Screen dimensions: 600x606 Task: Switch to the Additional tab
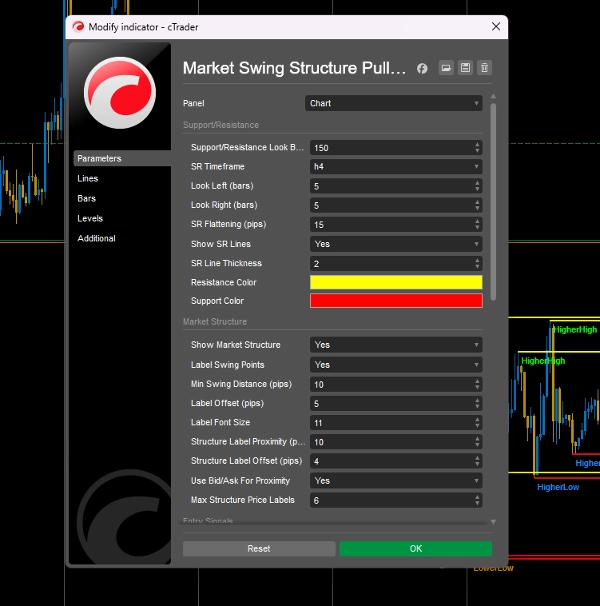(x=96, y=238)
